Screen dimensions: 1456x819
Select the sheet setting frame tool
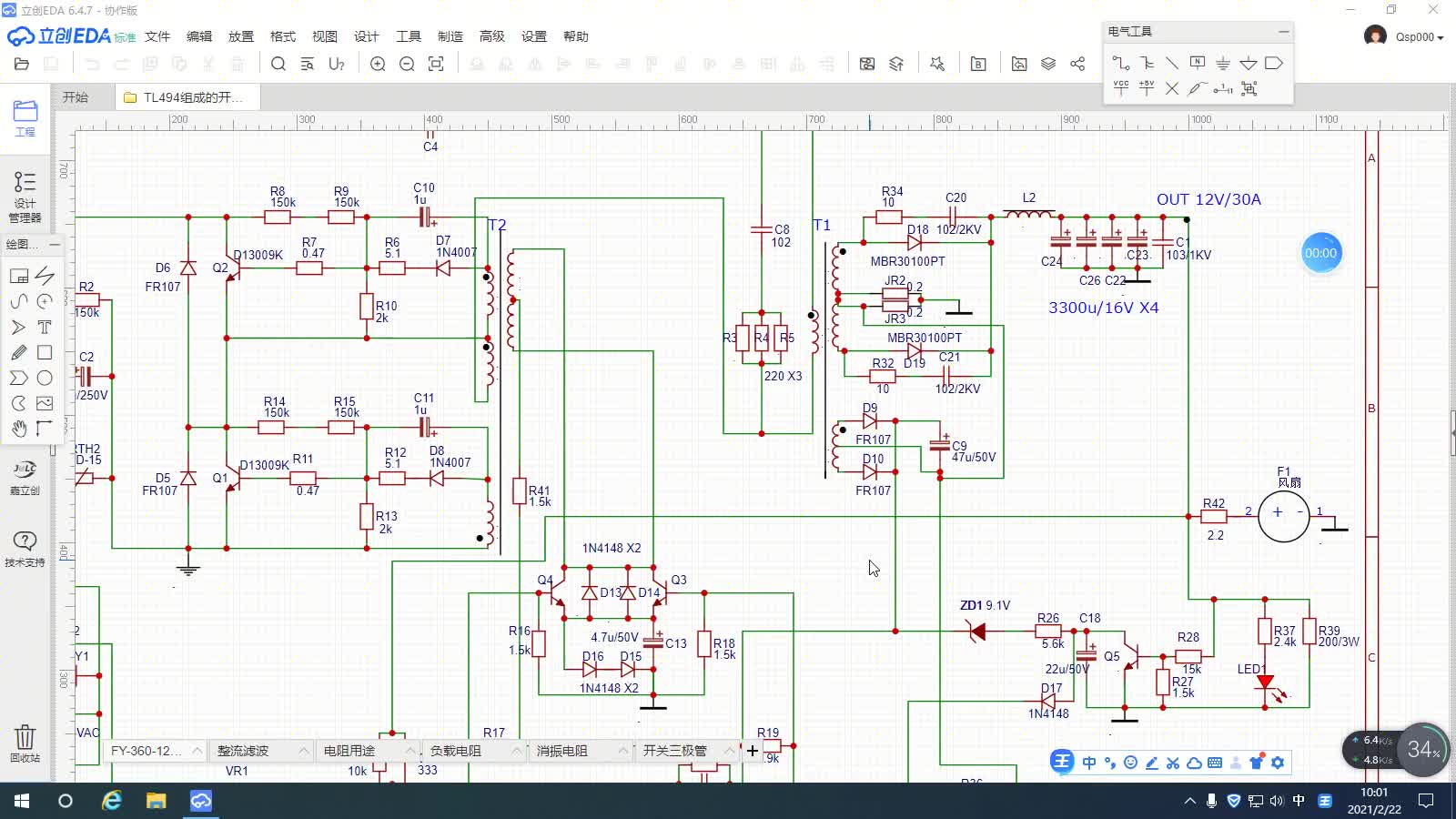point(19,276)
